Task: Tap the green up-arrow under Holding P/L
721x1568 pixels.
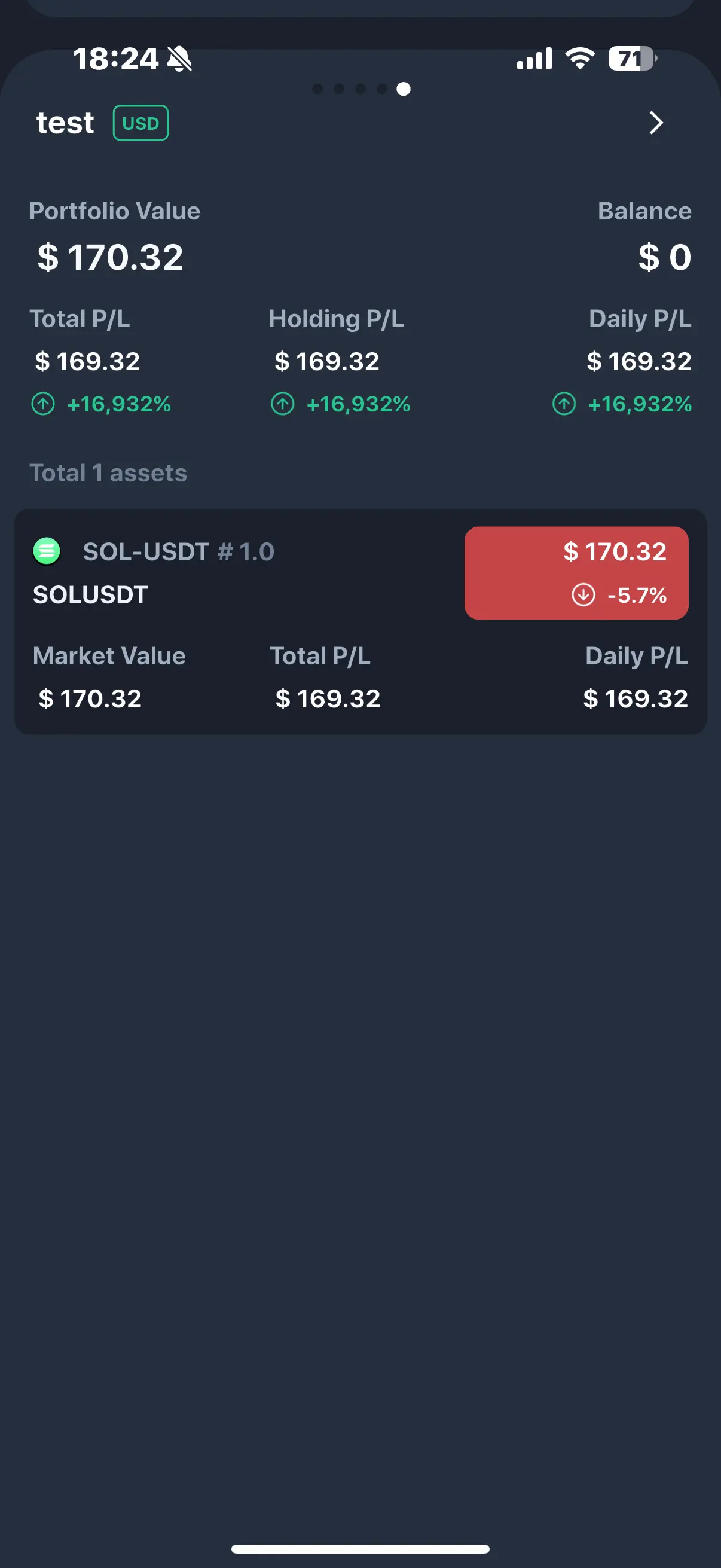Action: click(282, 404)
